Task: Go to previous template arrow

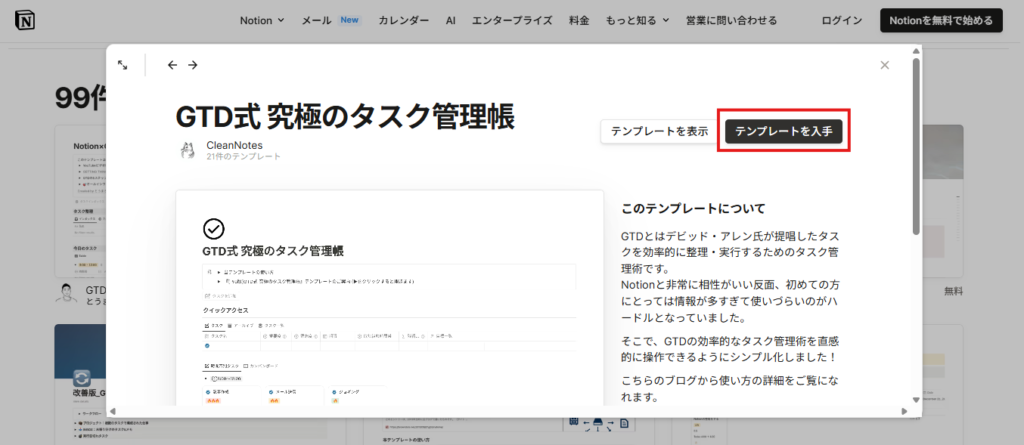Action: 172,65
